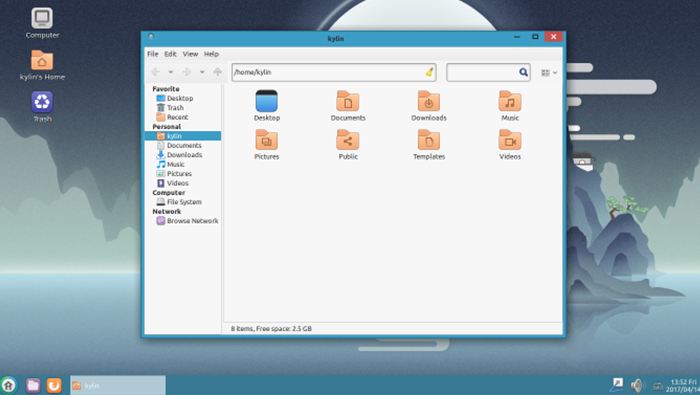This screenshot has width=700, height=395.
Task: Clear the location bar with broom icon
Action: (429, 72)
